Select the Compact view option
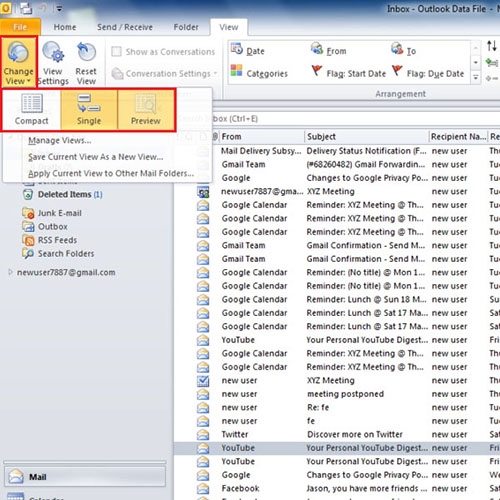 pos(32,110)
